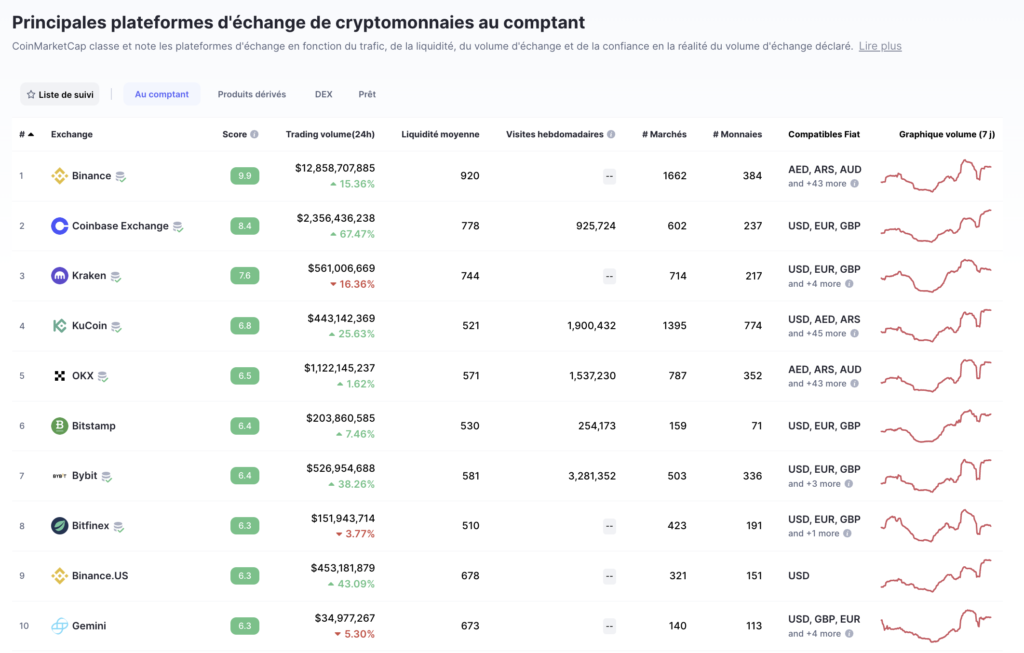This screenshot has width=1024, height=653.
Task: Select the Au comptant tab
Action: pyautogui.click(x=161, y=94)
